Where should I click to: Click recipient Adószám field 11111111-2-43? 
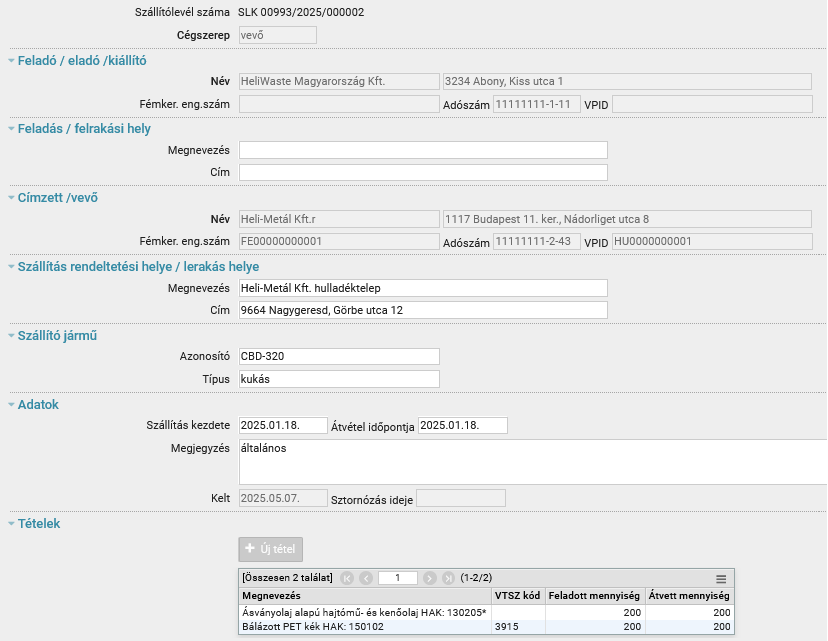click(537, 241)
